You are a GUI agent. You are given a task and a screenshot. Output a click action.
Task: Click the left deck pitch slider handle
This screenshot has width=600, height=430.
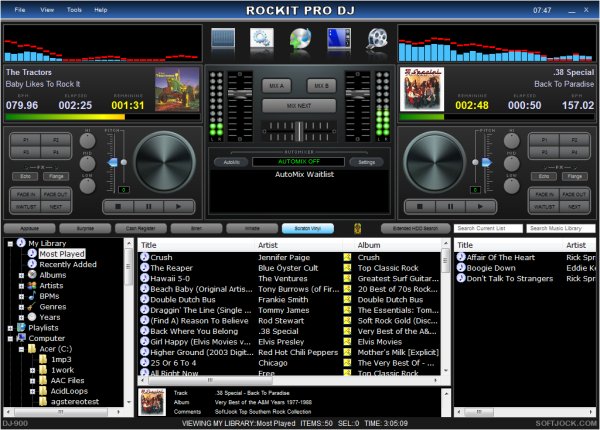(x=113, y=163)
